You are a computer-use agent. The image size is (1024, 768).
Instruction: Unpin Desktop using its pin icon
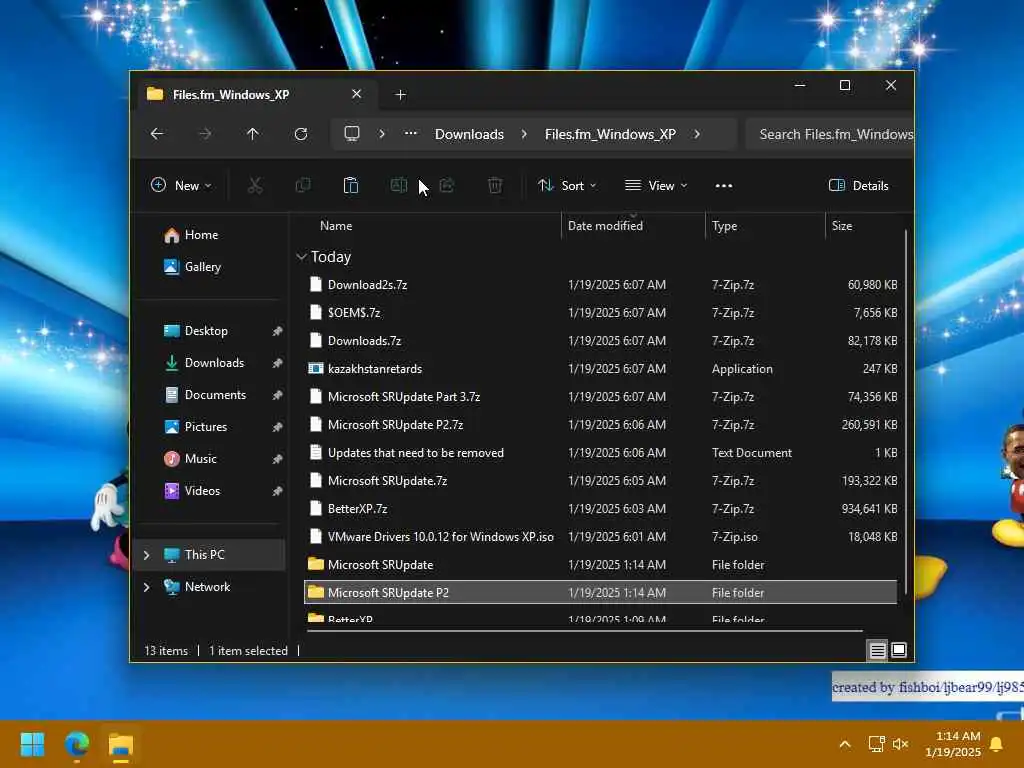[278, 331]
